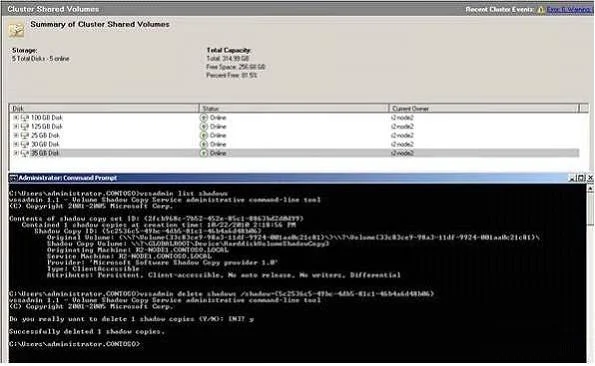The image size is (595, 366).
Task: Click the Command Prompt title bar text
Action: click(x=68, y=178)
